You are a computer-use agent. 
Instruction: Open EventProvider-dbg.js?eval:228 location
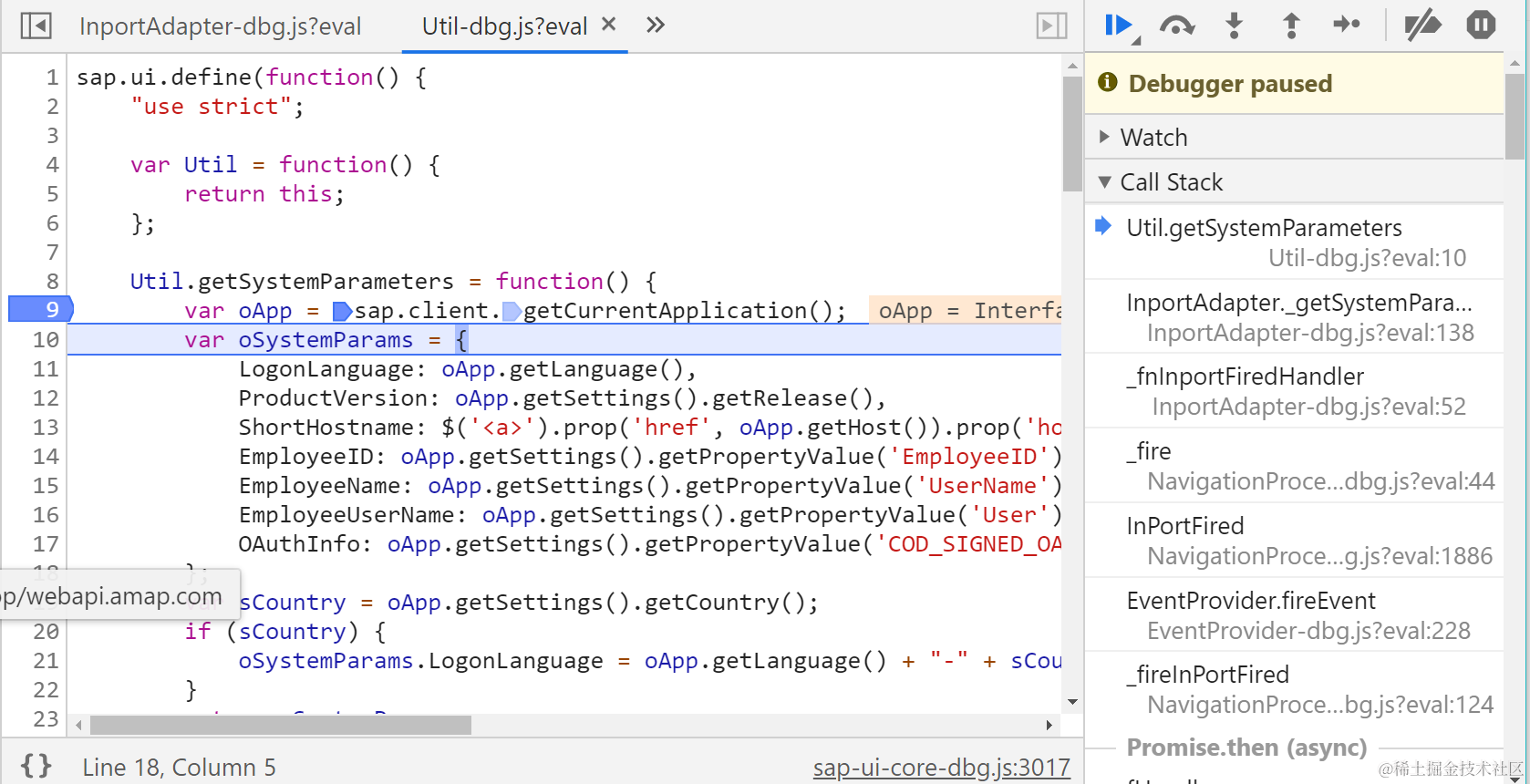[1308, 631]
